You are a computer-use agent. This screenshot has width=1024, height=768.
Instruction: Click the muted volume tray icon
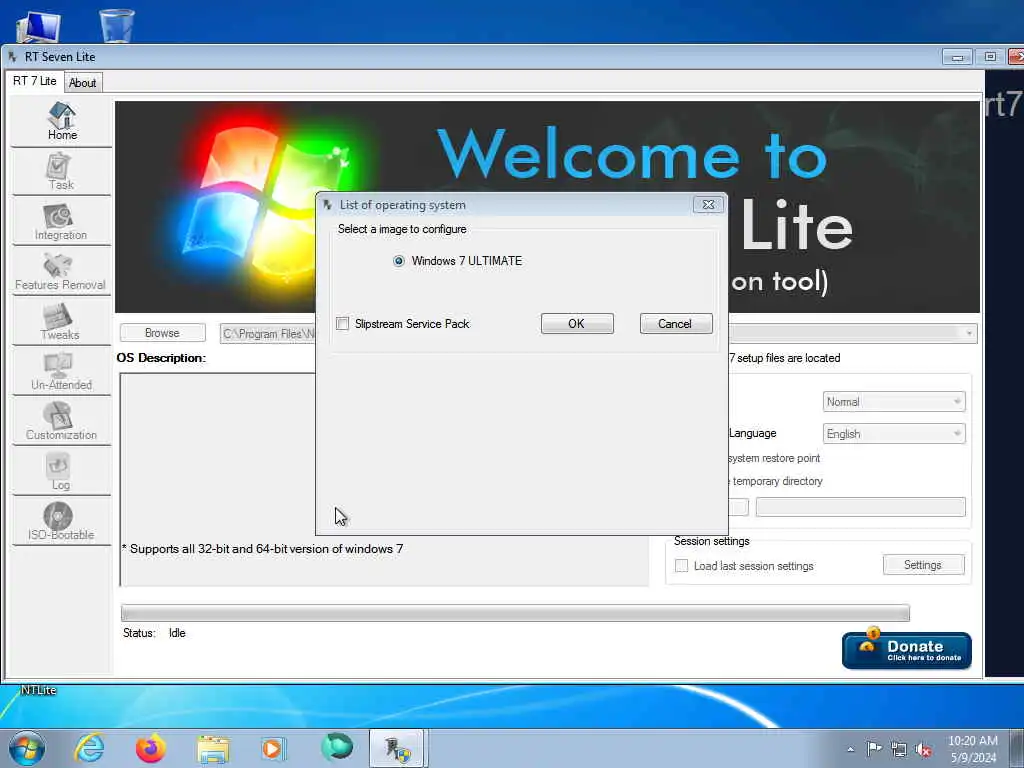pos(923,749)
